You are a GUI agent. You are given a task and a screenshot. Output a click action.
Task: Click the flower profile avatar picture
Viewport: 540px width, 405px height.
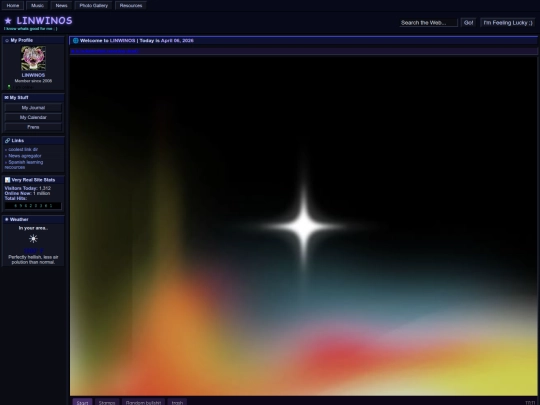pyautogui.click(x=33, y=58)
